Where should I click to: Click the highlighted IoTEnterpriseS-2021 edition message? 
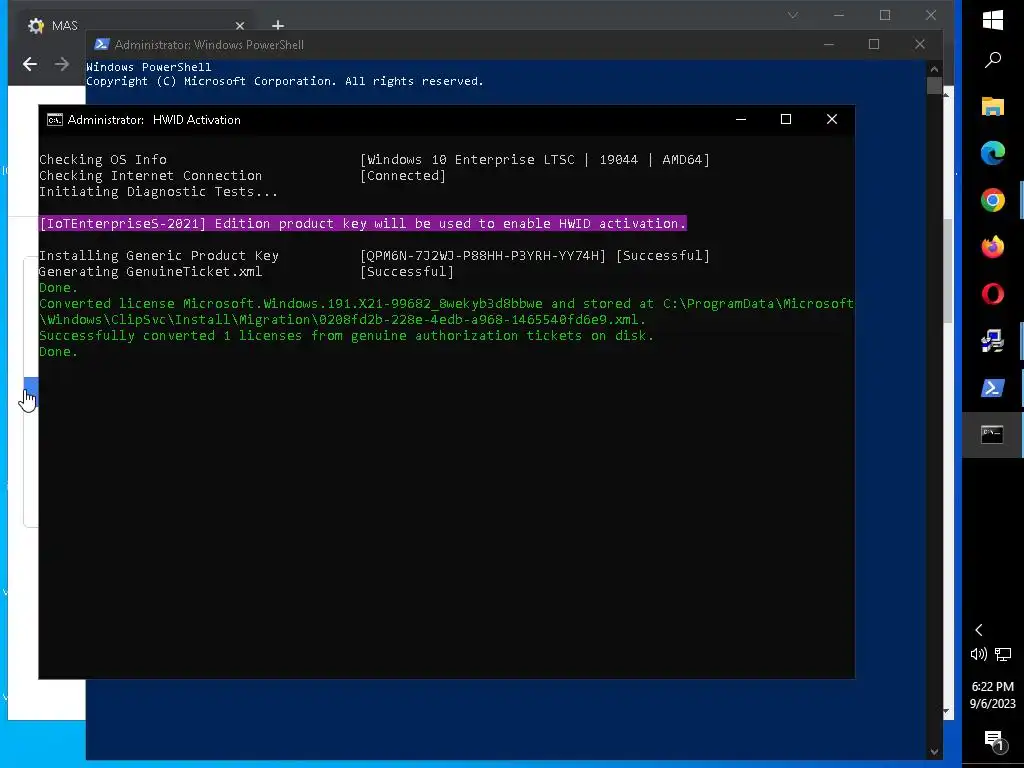pyautogui.click(x=363, y=223)
